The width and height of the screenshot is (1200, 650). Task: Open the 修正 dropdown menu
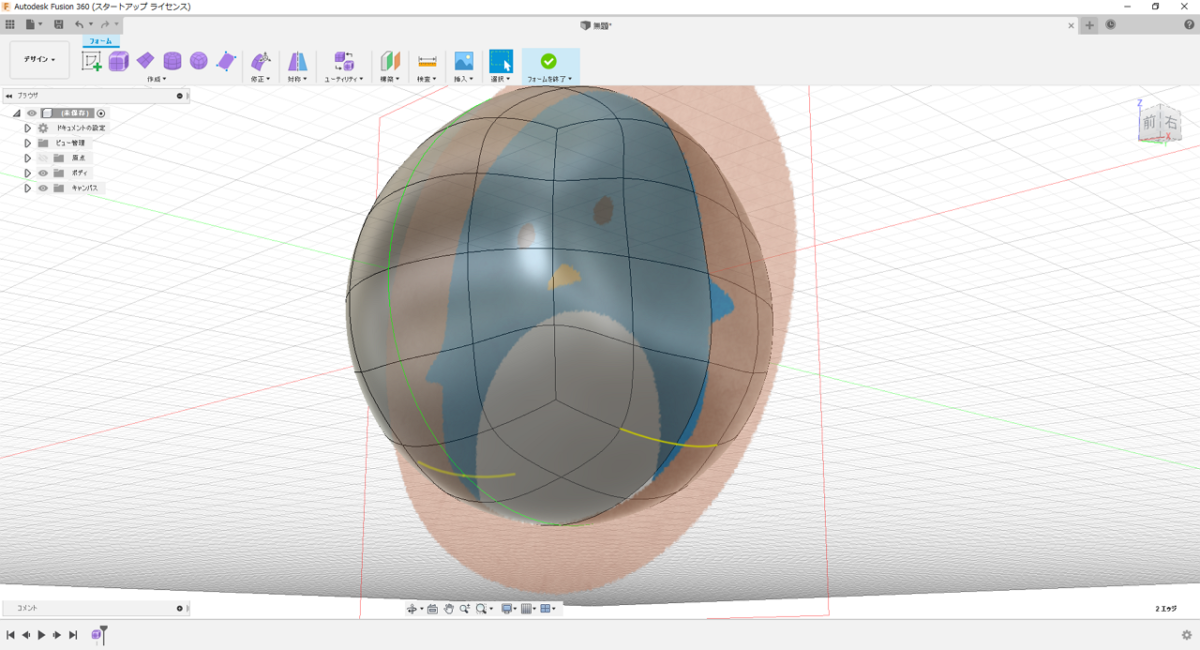click(x=261, y=79)
